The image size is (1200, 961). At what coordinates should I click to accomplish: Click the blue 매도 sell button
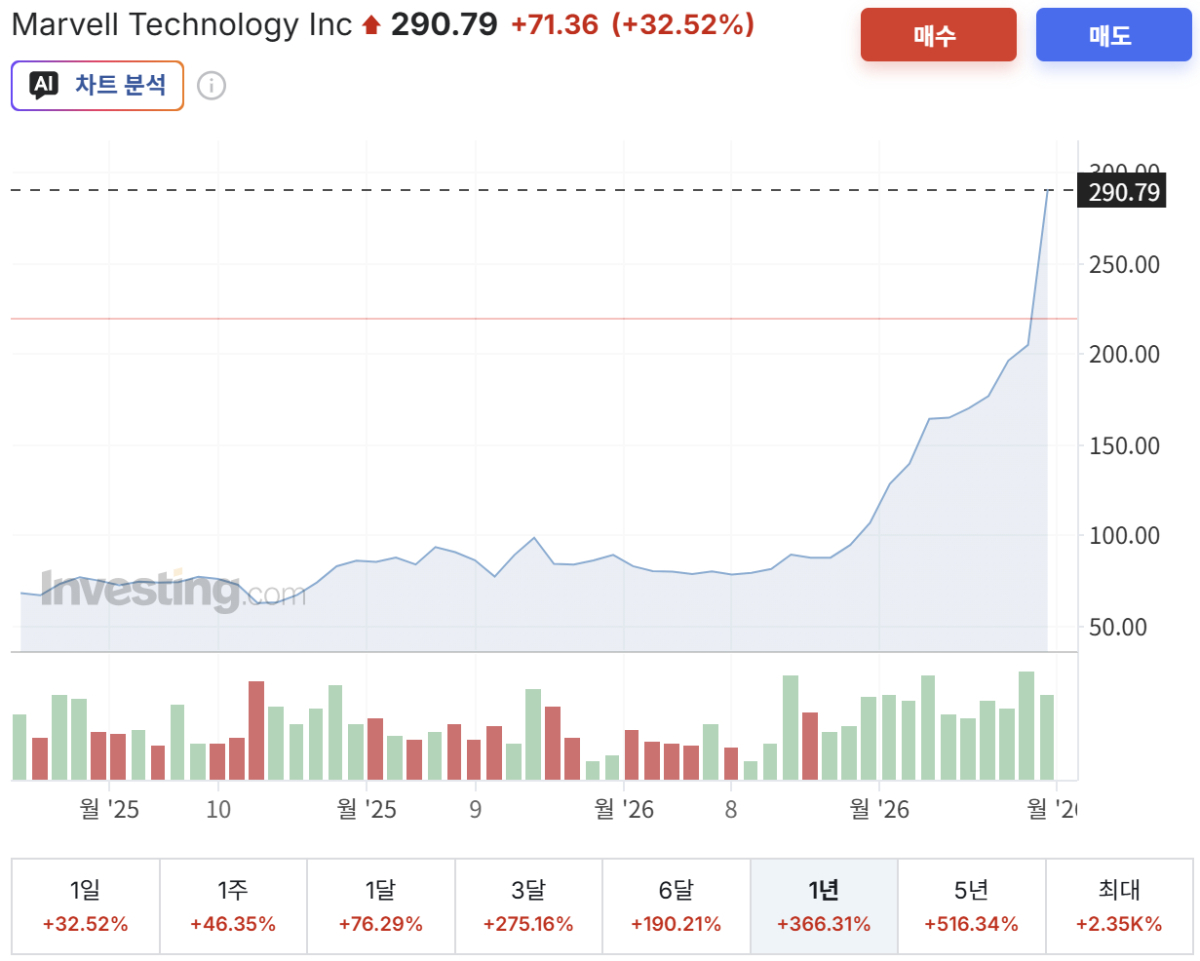[x=1113, y=35]
